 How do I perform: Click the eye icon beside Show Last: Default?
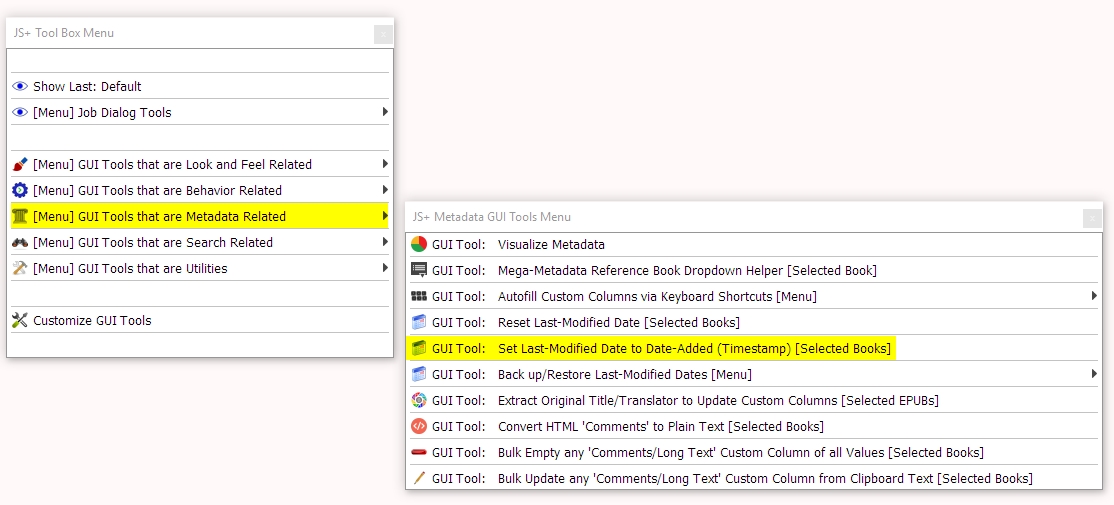tap(20, 87)
